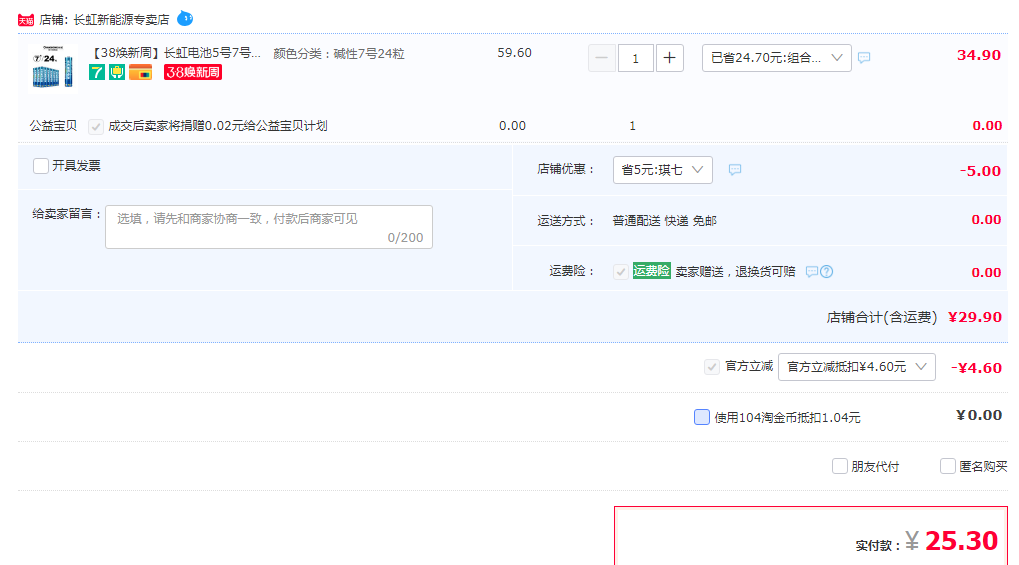
Task: Click the 普通配送 快递 免邮 shipping text
Action: tap(664, 221)
